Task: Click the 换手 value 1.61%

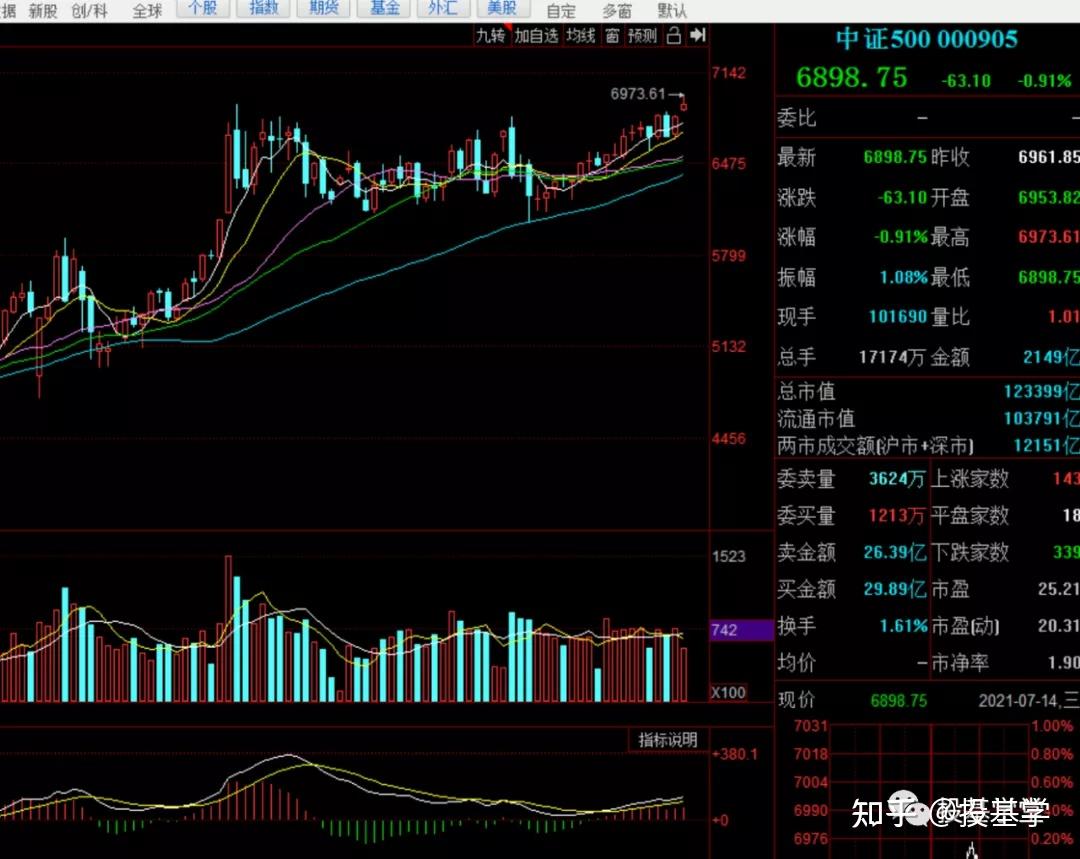Action: point(903,626)
